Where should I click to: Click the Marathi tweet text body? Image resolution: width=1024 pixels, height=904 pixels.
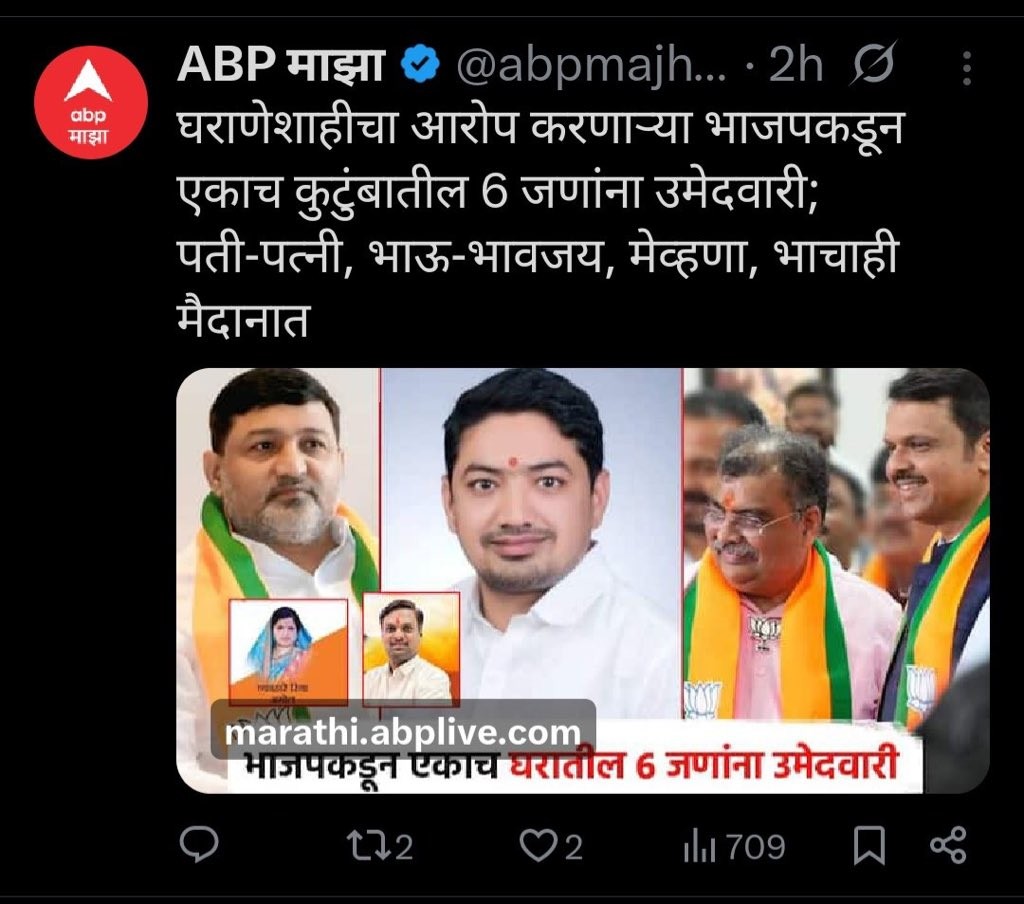(539, 223)
